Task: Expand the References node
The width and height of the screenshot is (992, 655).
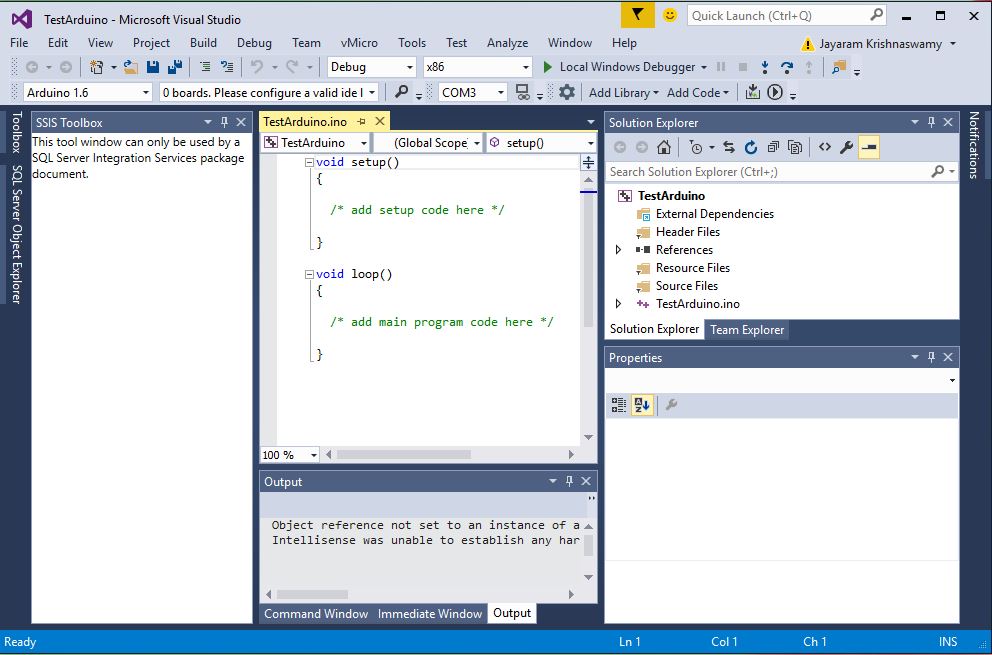Action: pos(619,249)
